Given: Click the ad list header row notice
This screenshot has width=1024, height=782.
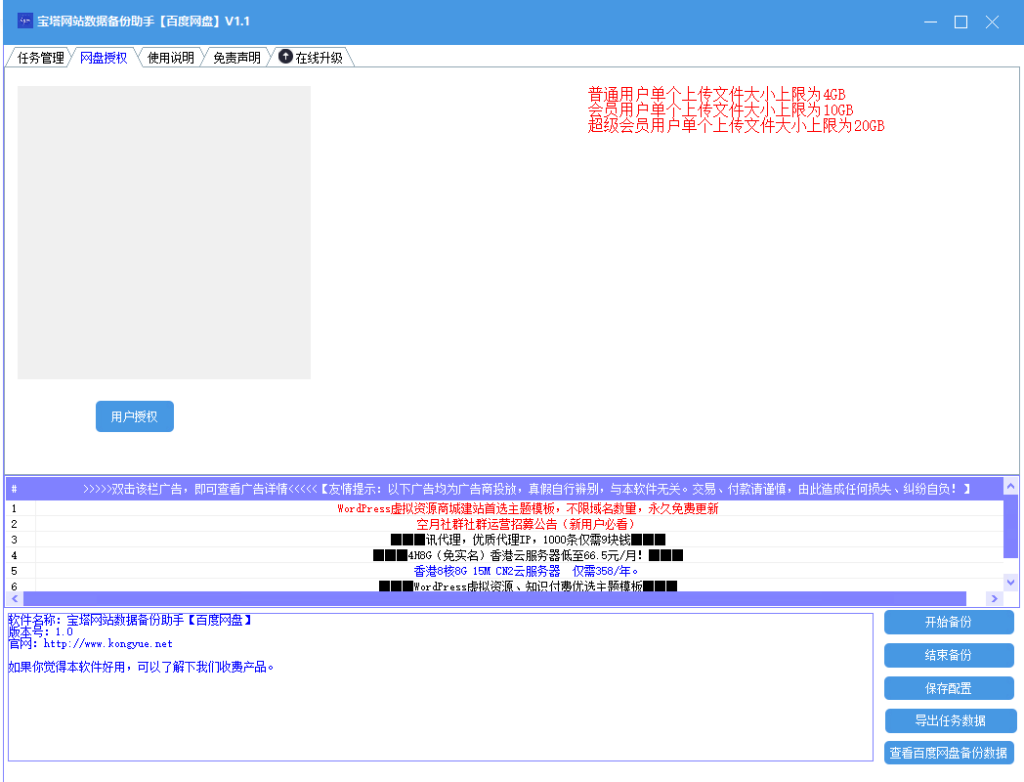Looking at the screenshot, I should pyautogui.click(x=505, y=489).
